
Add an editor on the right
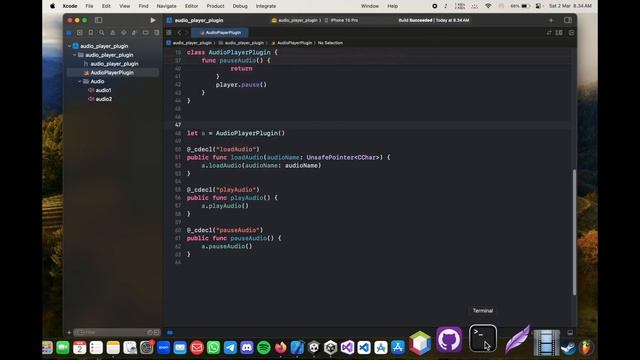point(571,33)
